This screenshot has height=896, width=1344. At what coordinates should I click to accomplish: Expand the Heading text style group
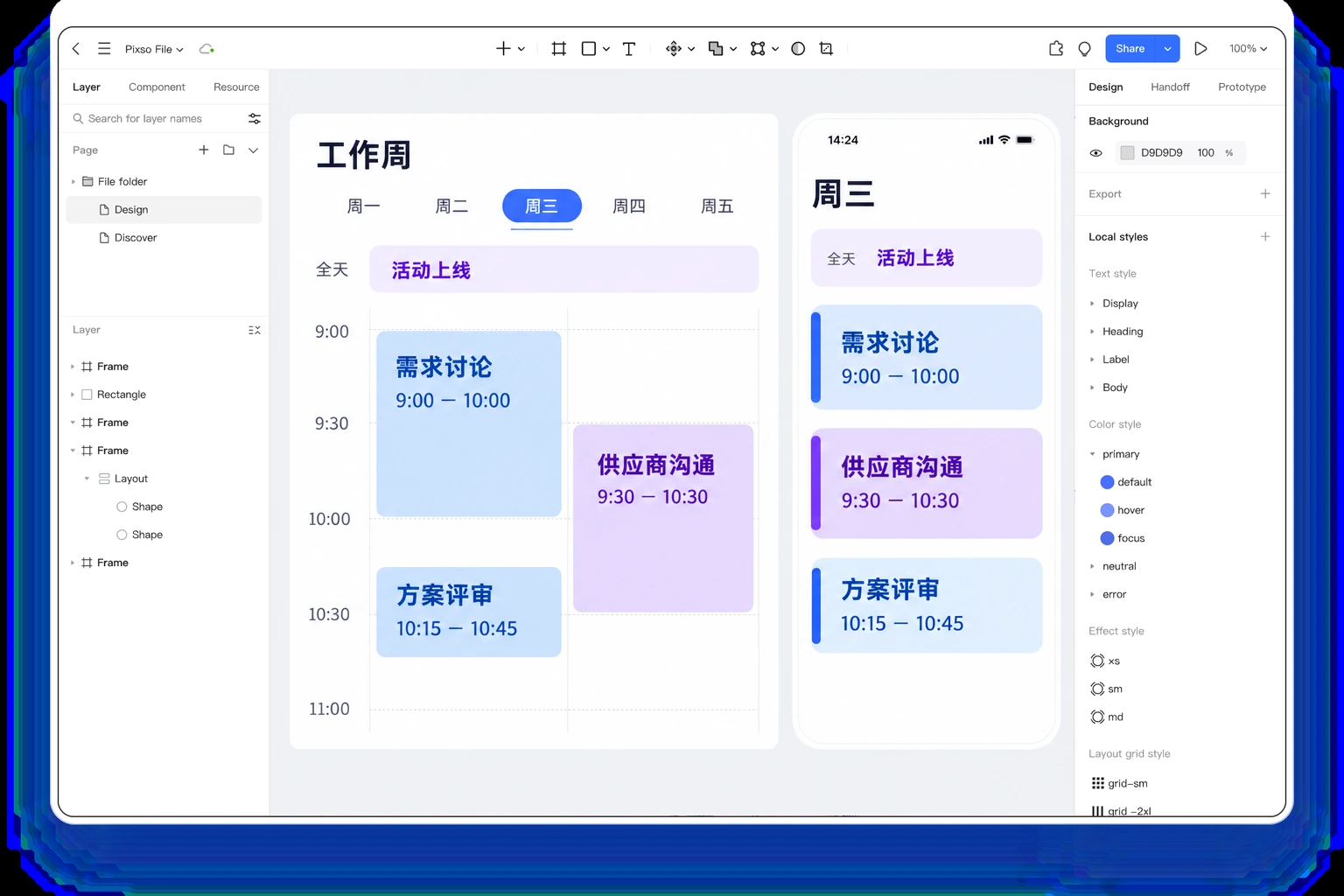click(1092, 332)
